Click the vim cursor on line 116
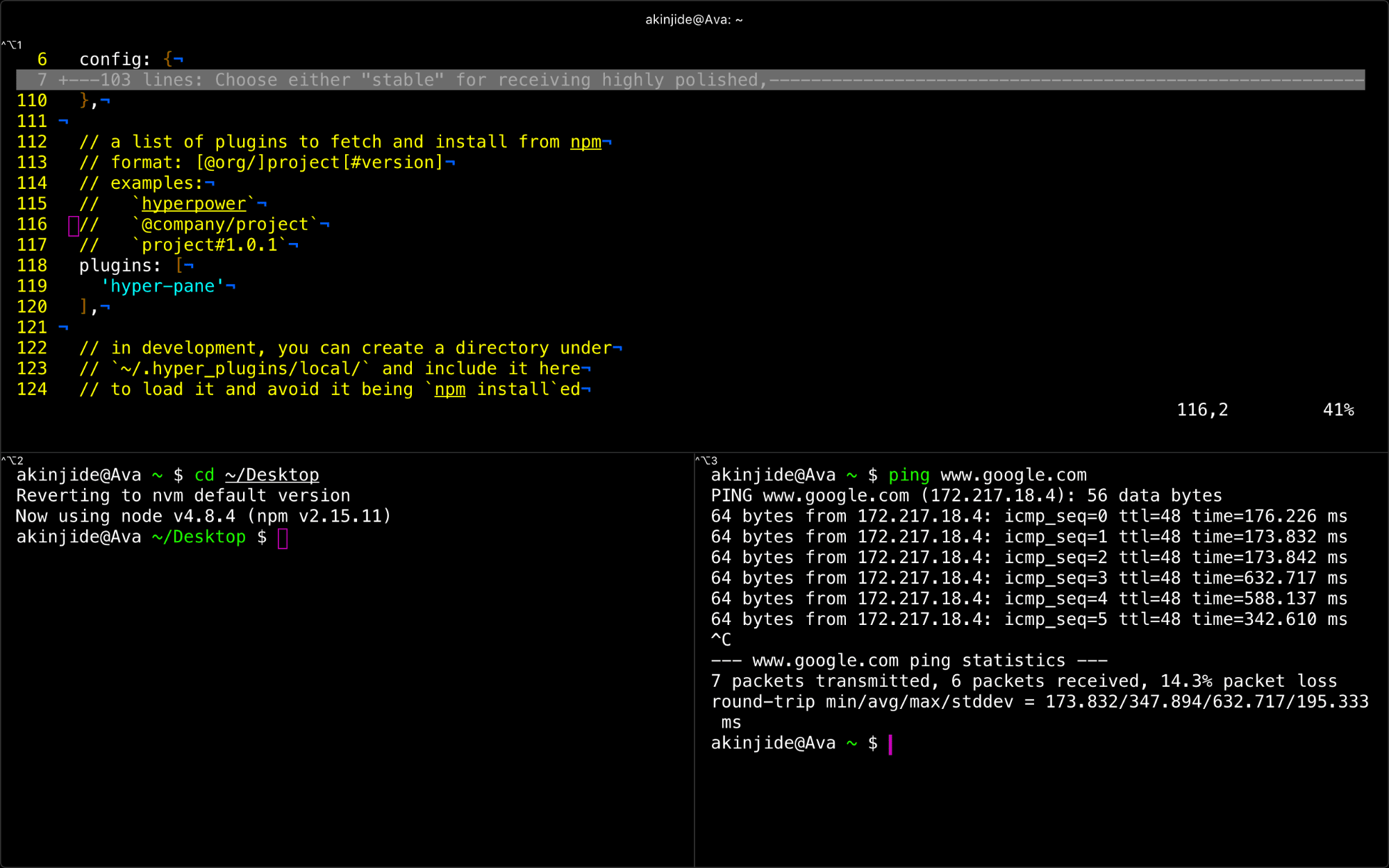The image size is (1389, 868). pos(74,225)
